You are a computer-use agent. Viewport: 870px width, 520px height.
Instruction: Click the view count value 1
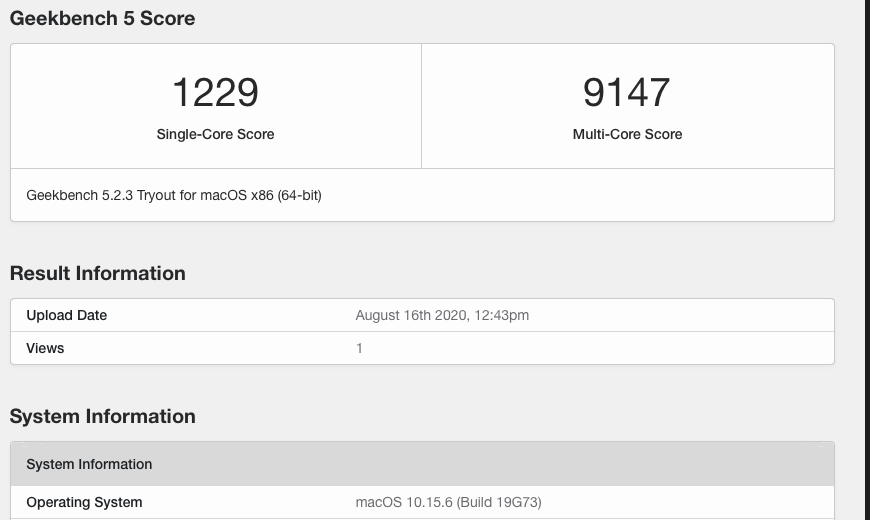(x=359, y=348)
